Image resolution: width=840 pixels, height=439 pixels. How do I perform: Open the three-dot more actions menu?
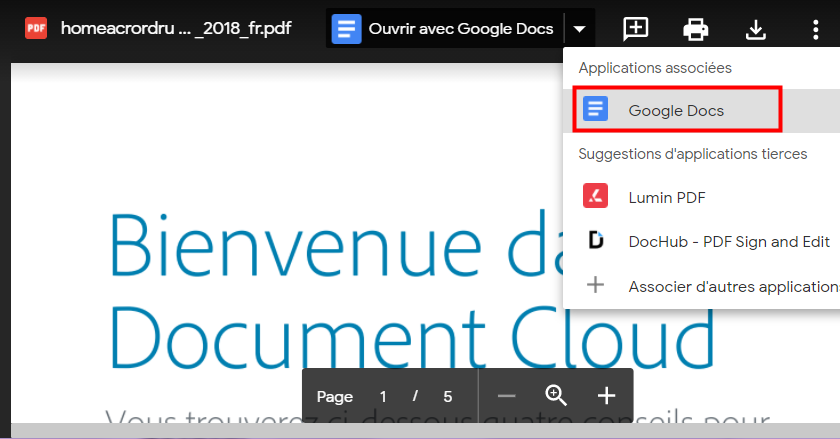[x=815, y=29]
